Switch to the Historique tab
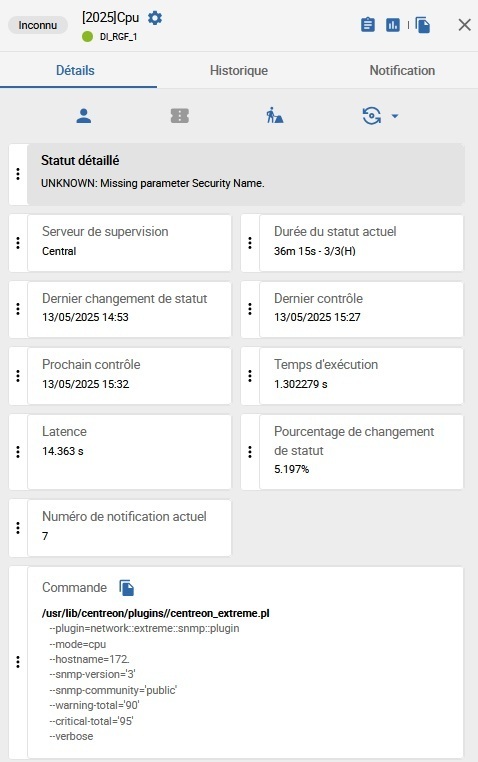The image size is (478, 762). 239,70
